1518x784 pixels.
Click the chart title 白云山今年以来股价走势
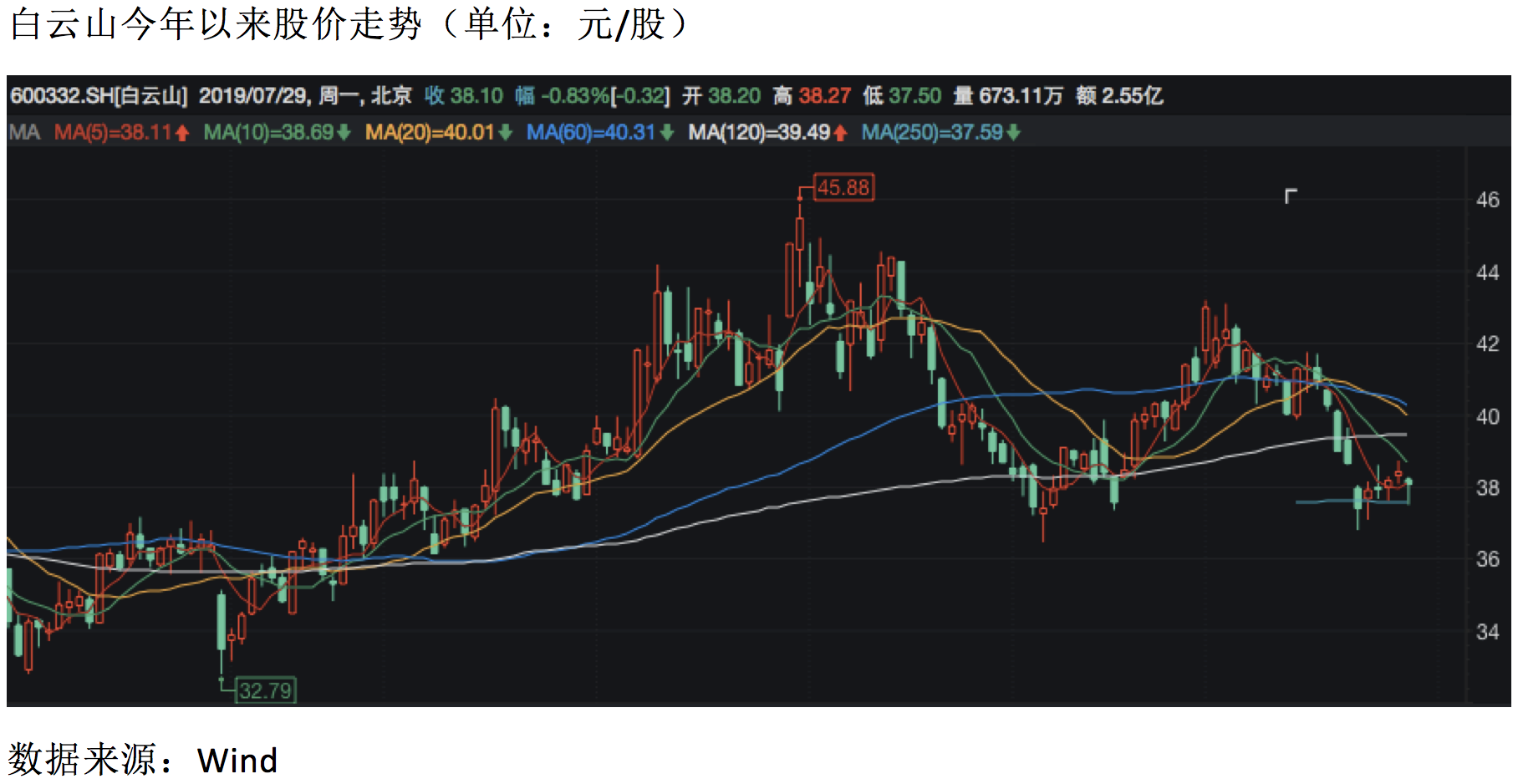pos(216,24)
